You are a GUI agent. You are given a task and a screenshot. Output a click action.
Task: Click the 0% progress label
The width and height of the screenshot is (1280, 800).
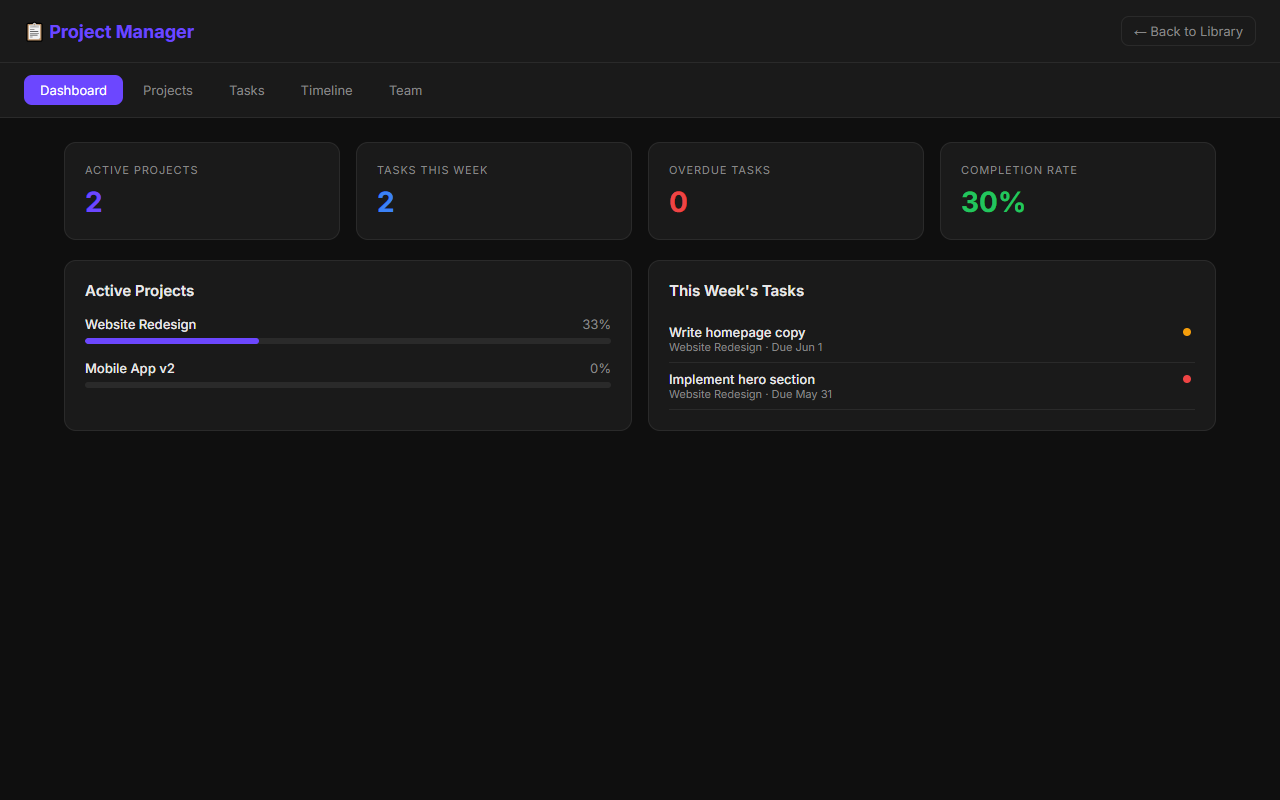coord(600,369)
